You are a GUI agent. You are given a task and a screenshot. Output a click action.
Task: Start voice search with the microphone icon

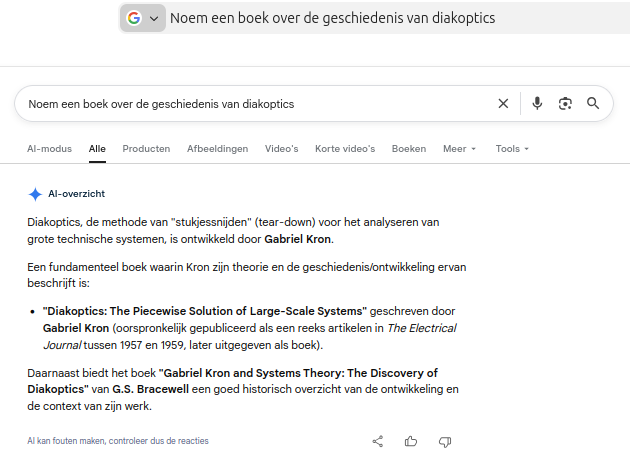click(x=537, y=104)
